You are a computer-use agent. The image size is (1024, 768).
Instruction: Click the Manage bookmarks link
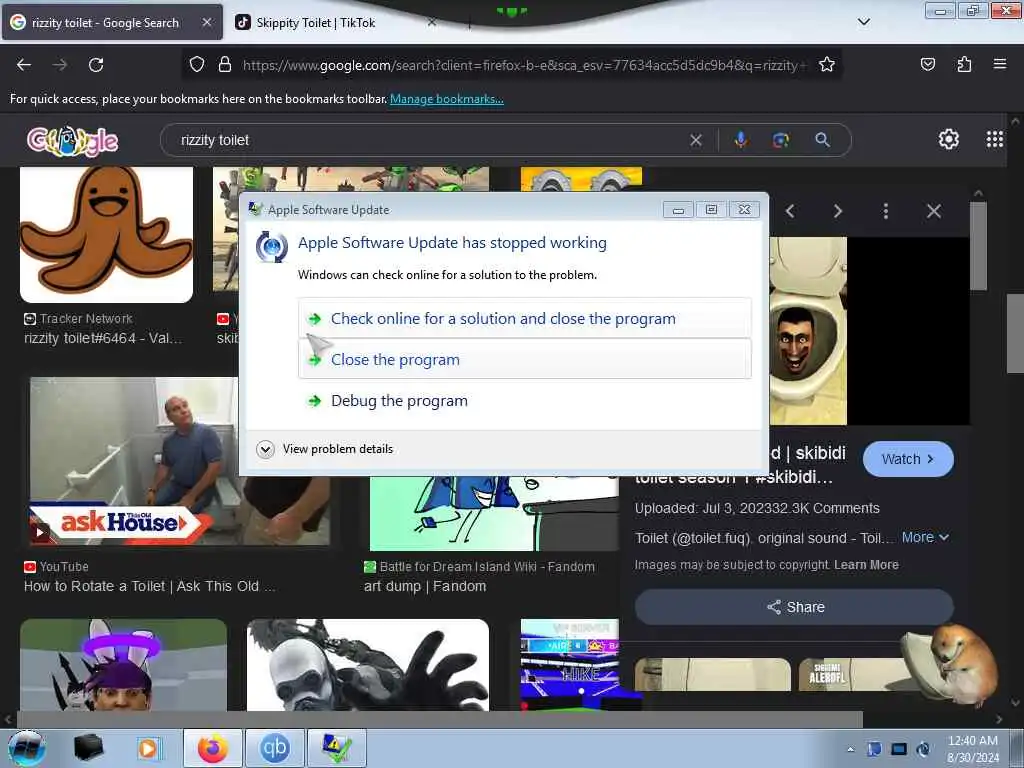[x=447, y=99]
